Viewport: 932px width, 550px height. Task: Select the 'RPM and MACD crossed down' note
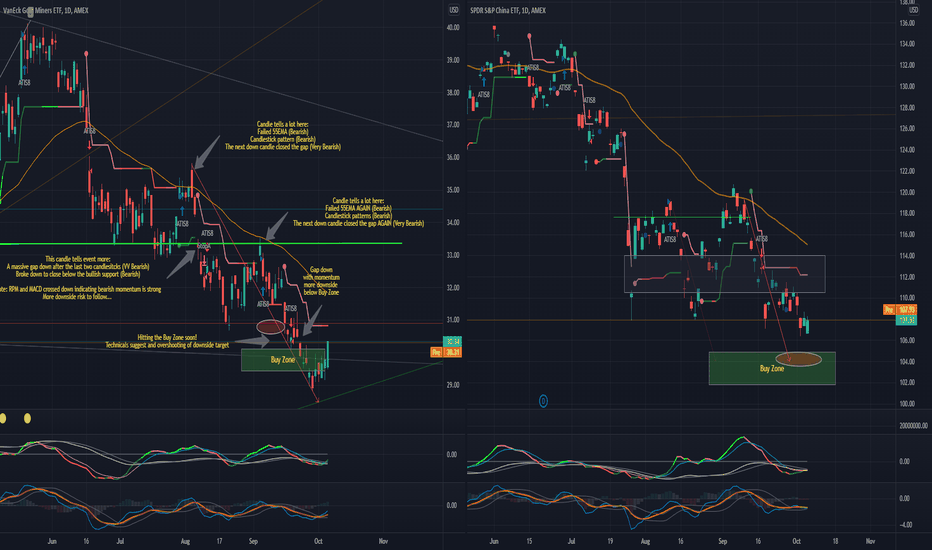coord(81,289)
